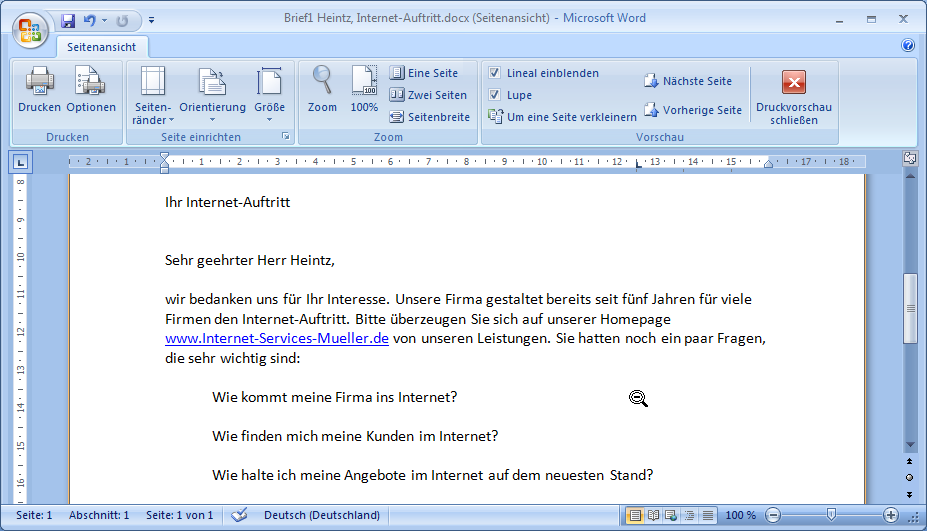Open print Optionen
927x531 pixels.
91,82
